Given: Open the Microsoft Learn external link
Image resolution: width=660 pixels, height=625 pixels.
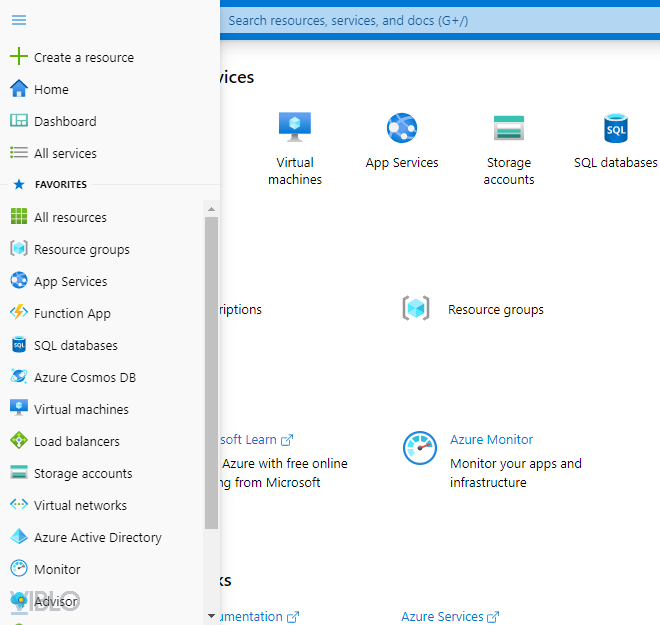Looking at the screenshot, I should pos(256,439).
